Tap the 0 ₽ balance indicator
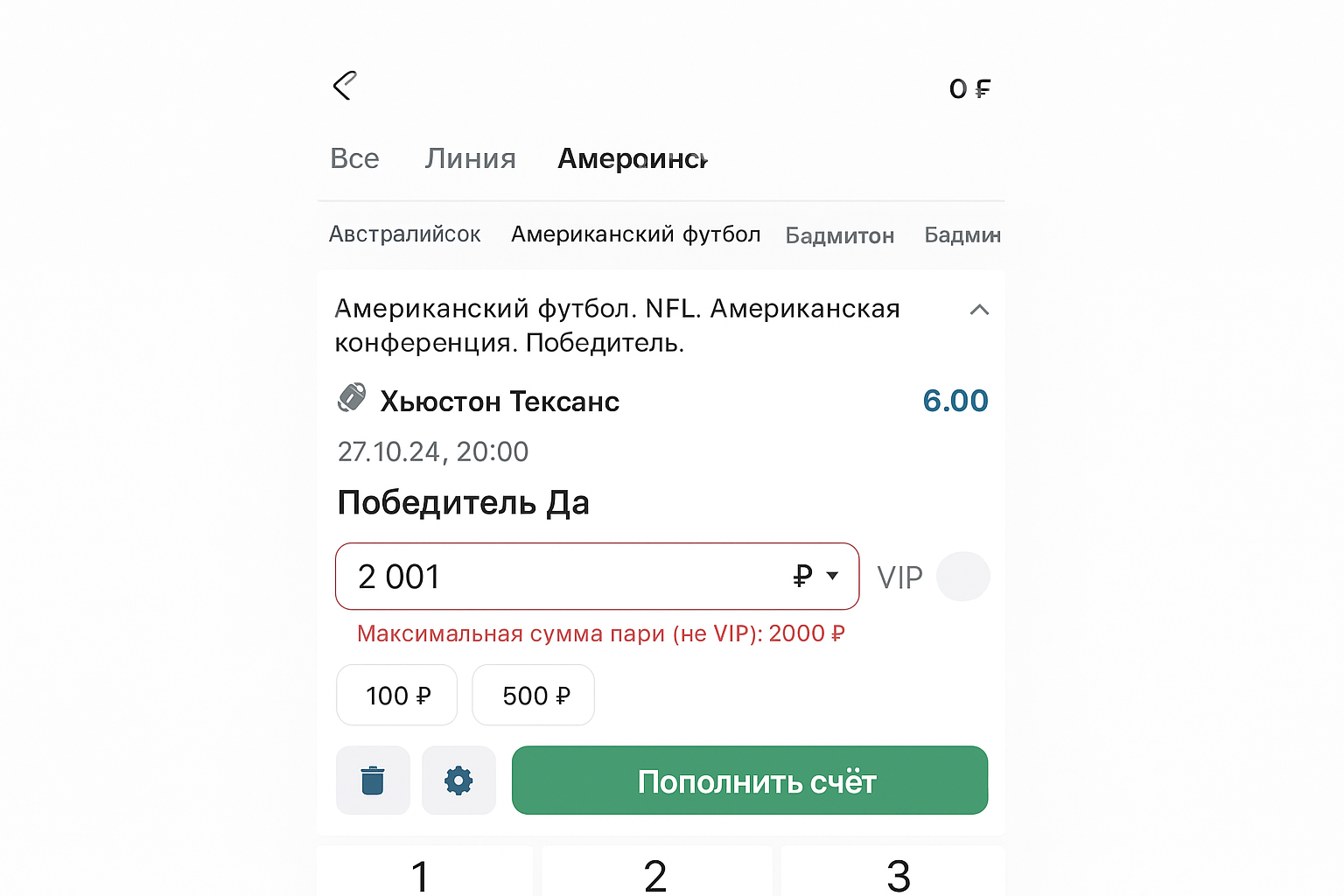This screenshot has width=1344, height=896. click(969, 88)
